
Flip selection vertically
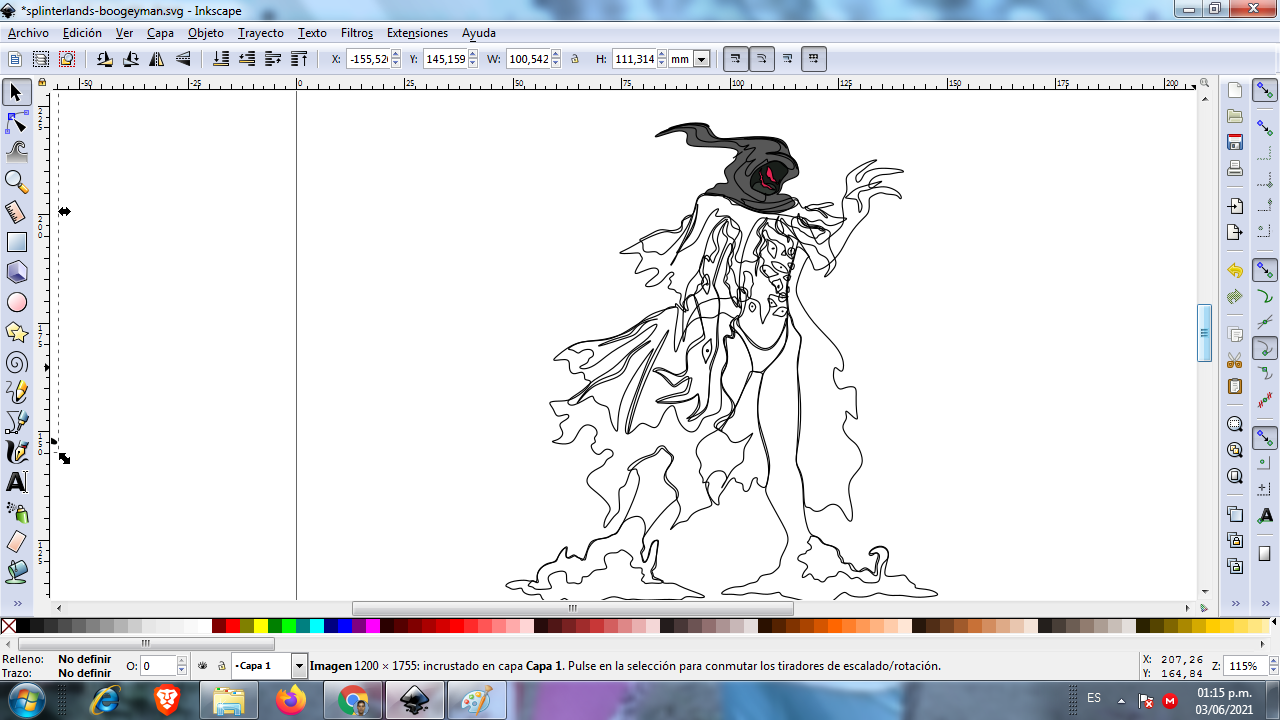tap(183, 59)
